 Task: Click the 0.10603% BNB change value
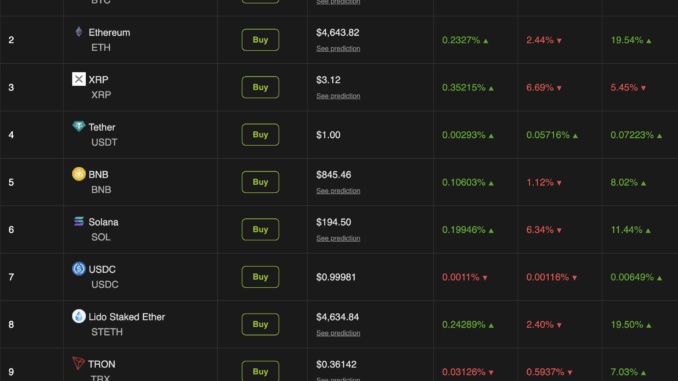(x=464, y=182)
